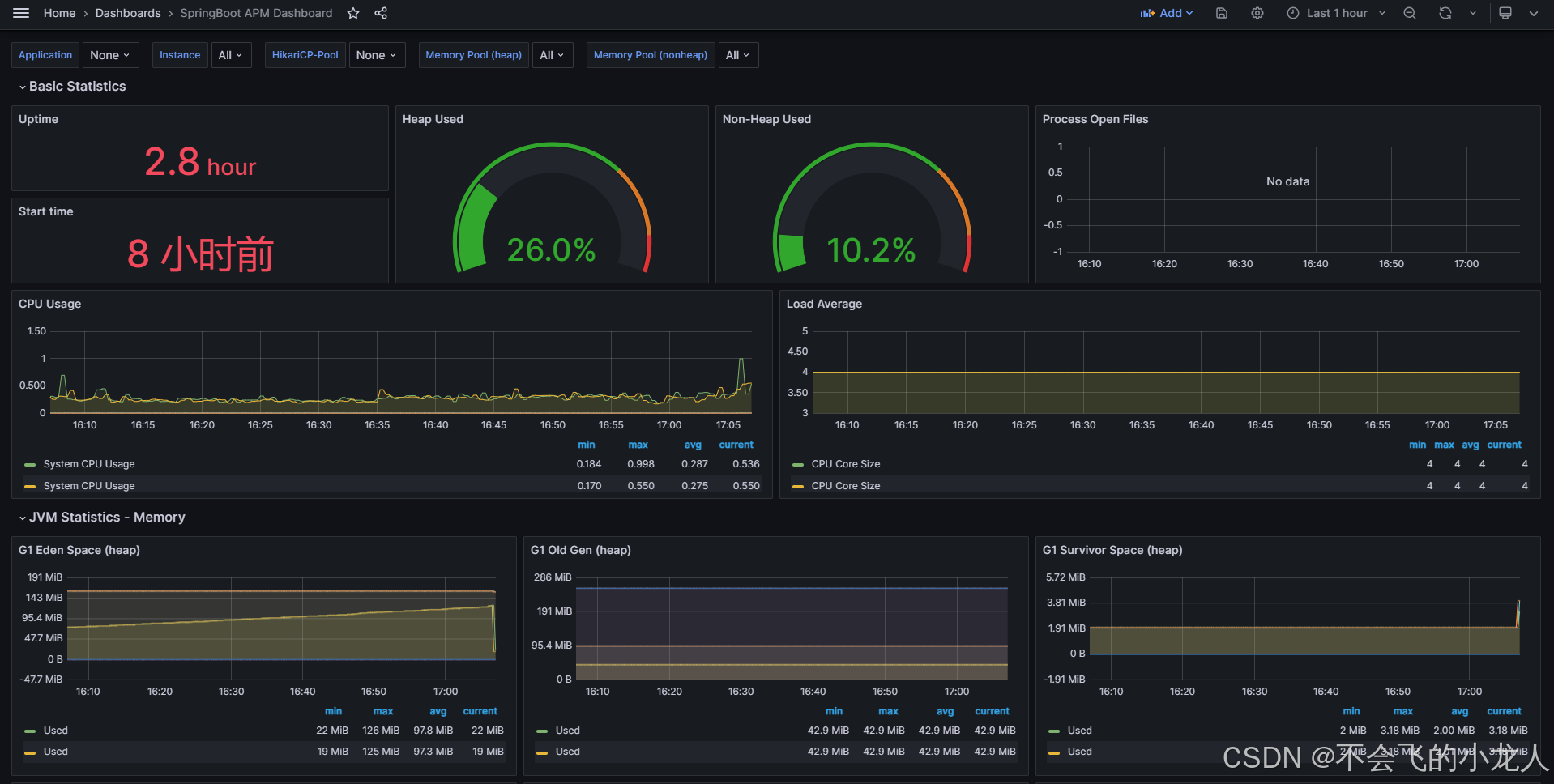This screenshot has width=1554, height=784.
Task: Open the Last 1 hour time picker
Action: pyautogui.click(x=1336, y=13)
